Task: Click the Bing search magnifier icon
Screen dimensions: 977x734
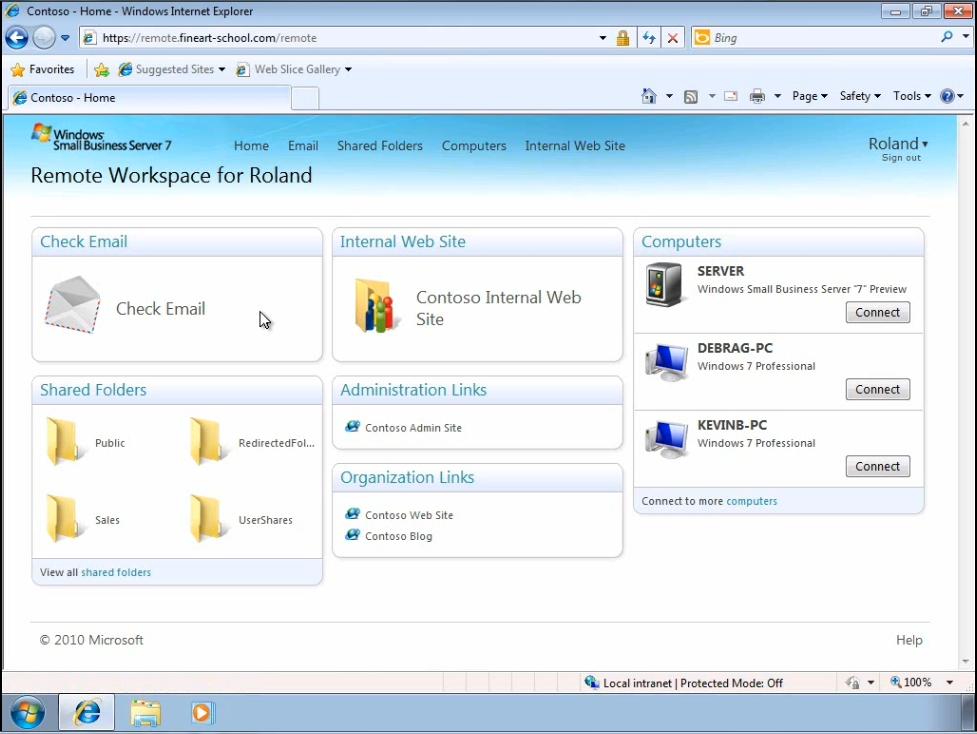Action: pyautogui.click(x=947, y=37)
